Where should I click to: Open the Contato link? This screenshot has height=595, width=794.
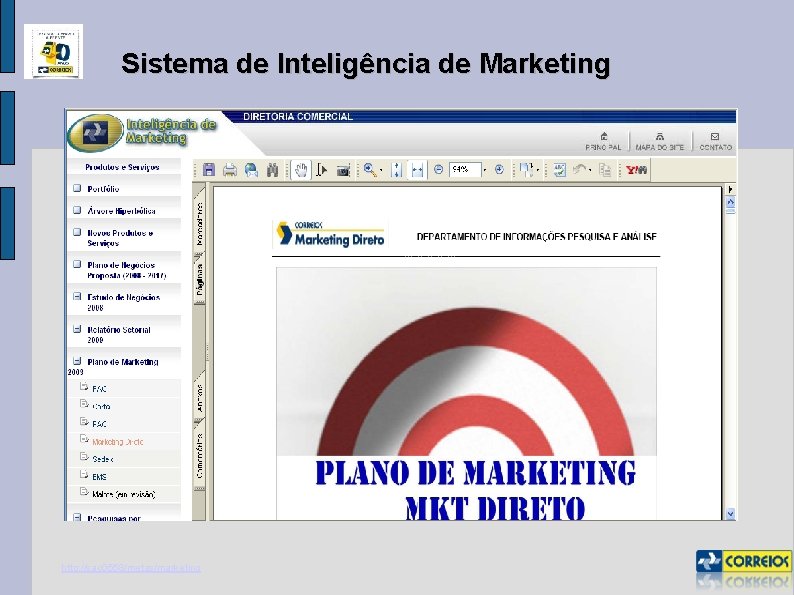716,147
